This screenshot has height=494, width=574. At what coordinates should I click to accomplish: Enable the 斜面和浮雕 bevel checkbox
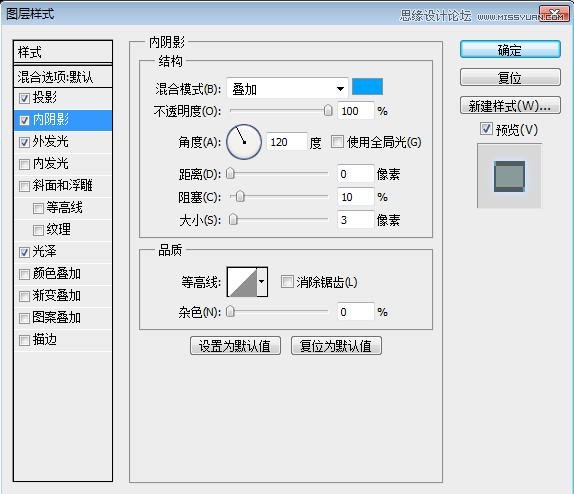[x=24, y=186]
